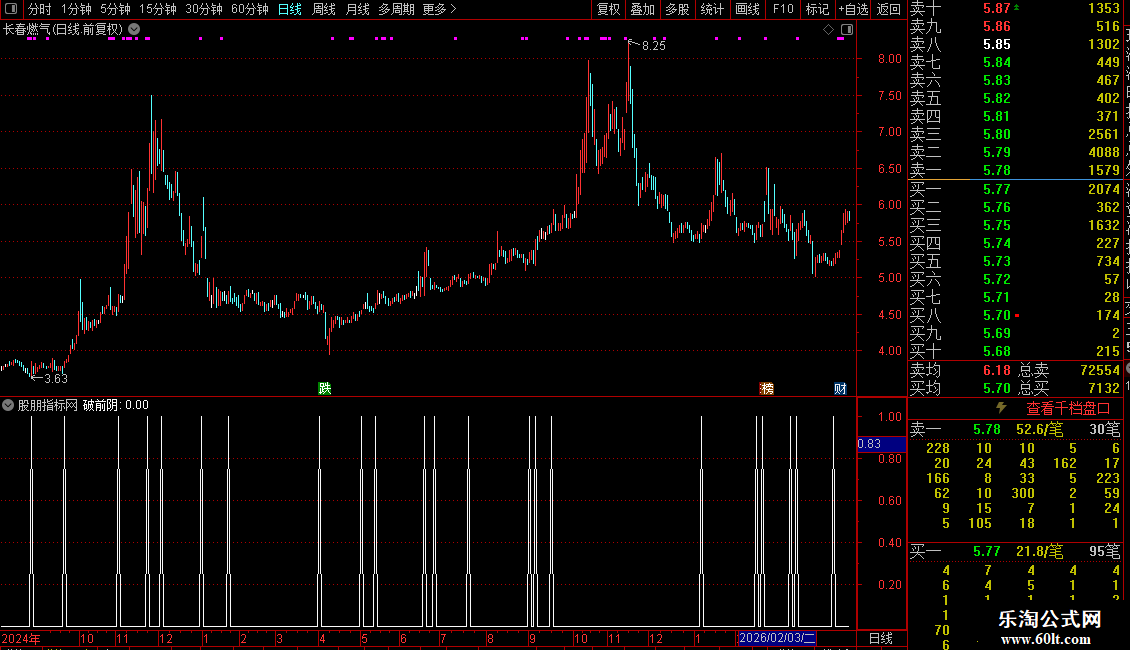Switch to the 周线 weekly tab
Screen dimensions: 1130x650
tap(324, 9)
